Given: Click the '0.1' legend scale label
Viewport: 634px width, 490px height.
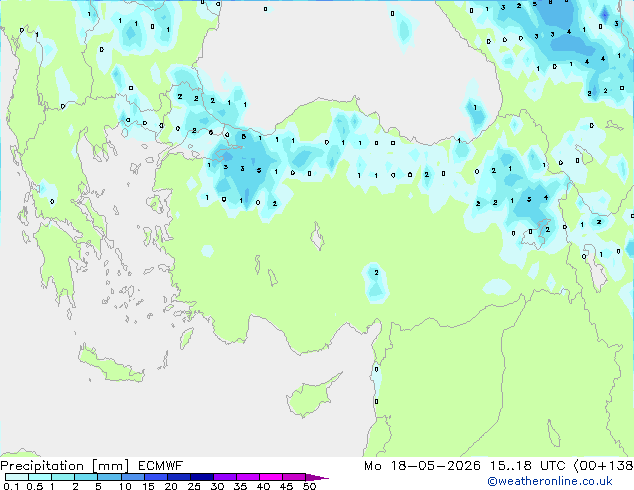Looking at the screenshot, I should click(x=11, y=486).
